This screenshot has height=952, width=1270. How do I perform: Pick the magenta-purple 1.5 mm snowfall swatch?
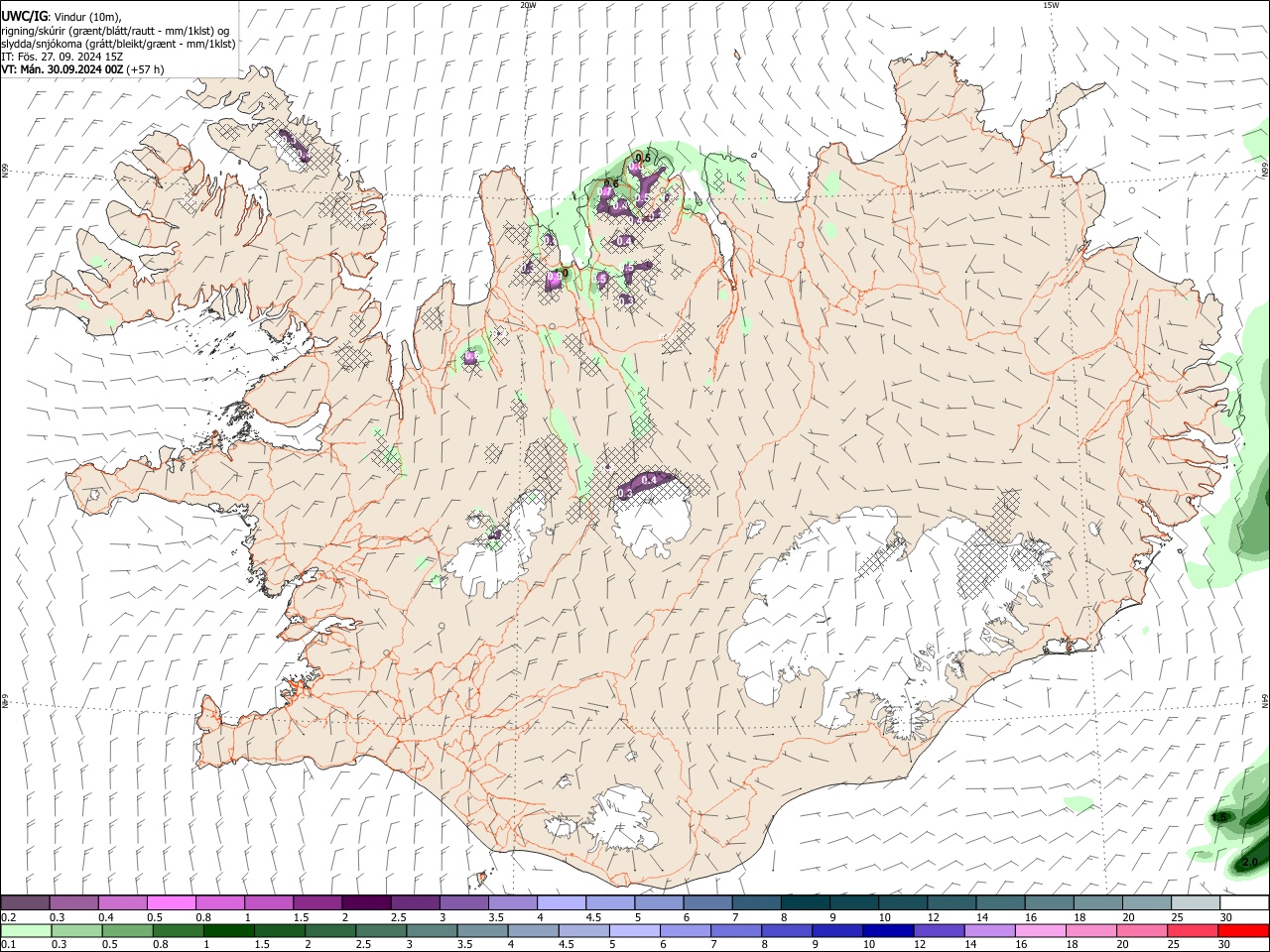(317, 903)
